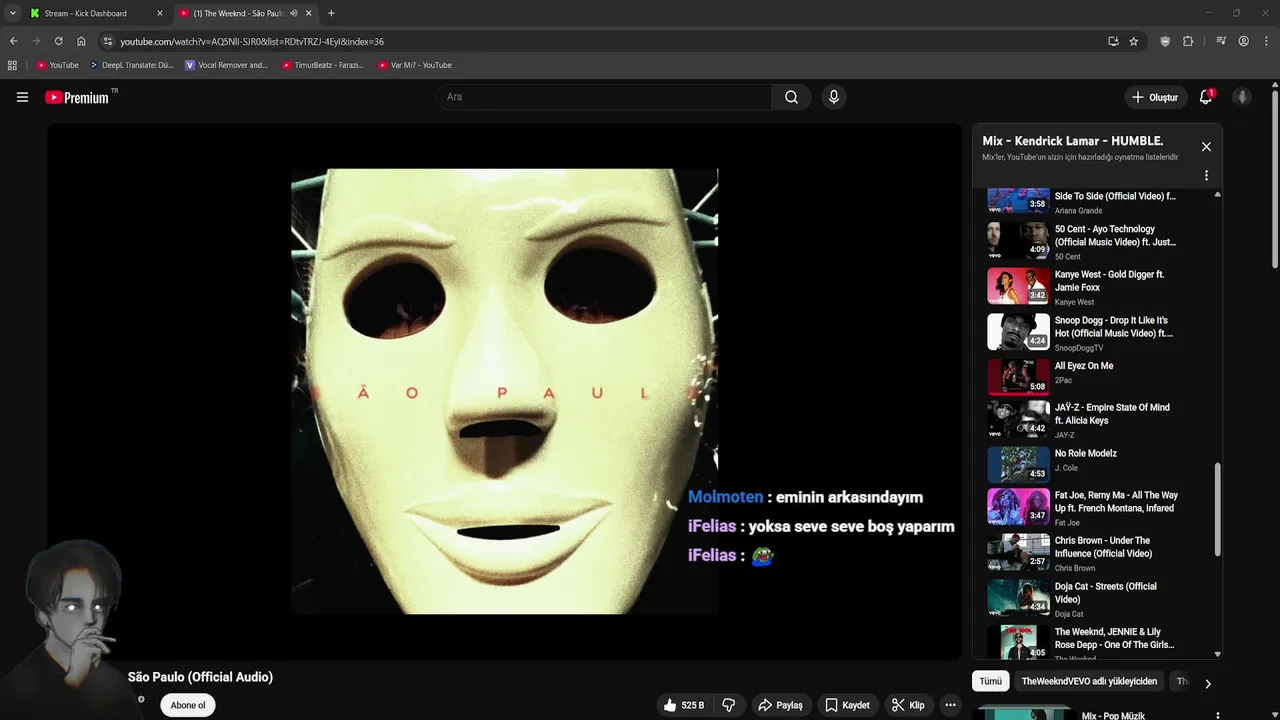Mute the Weeknd tab's audio speaker icon
This screenshot has height=720, width=1280.
tap(293, 13)
